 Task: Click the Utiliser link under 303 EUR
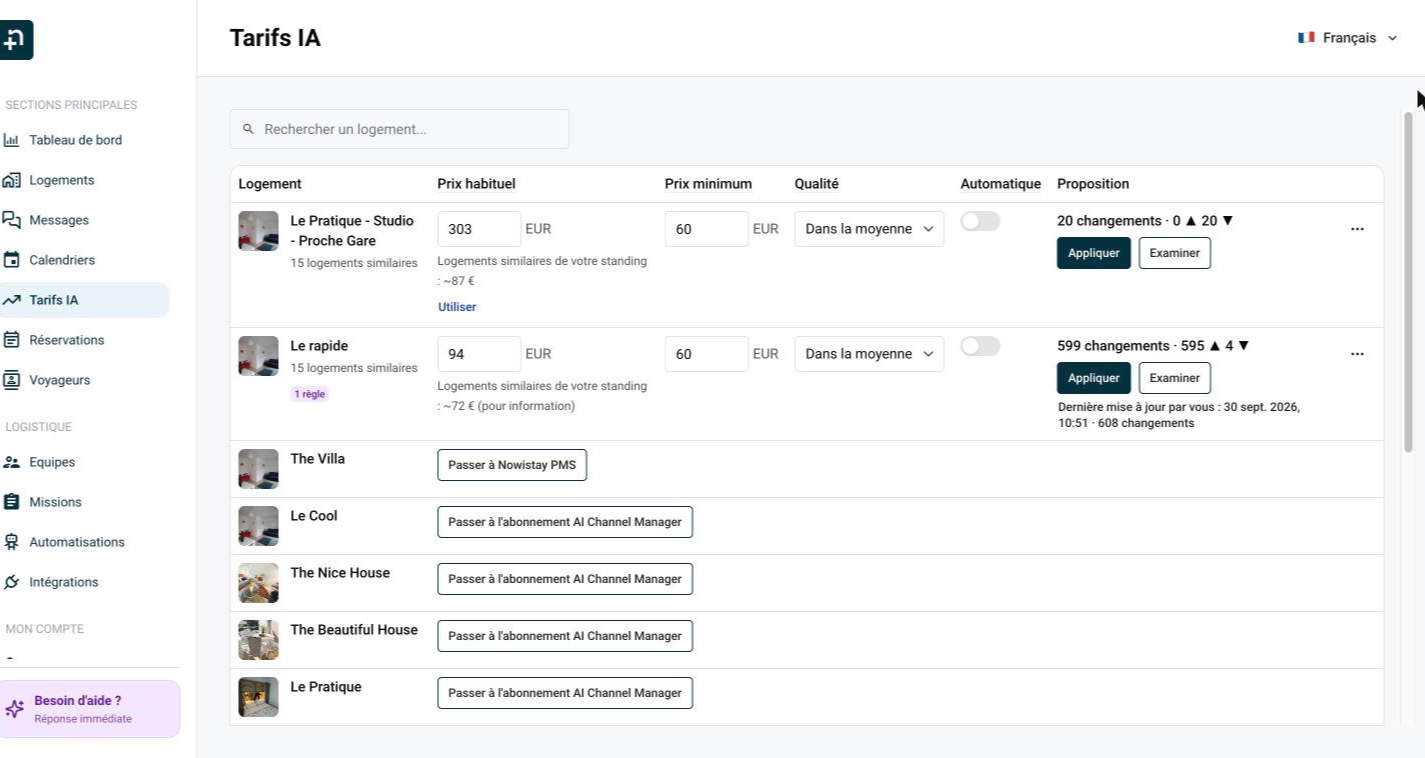click(x=457, y=307)
